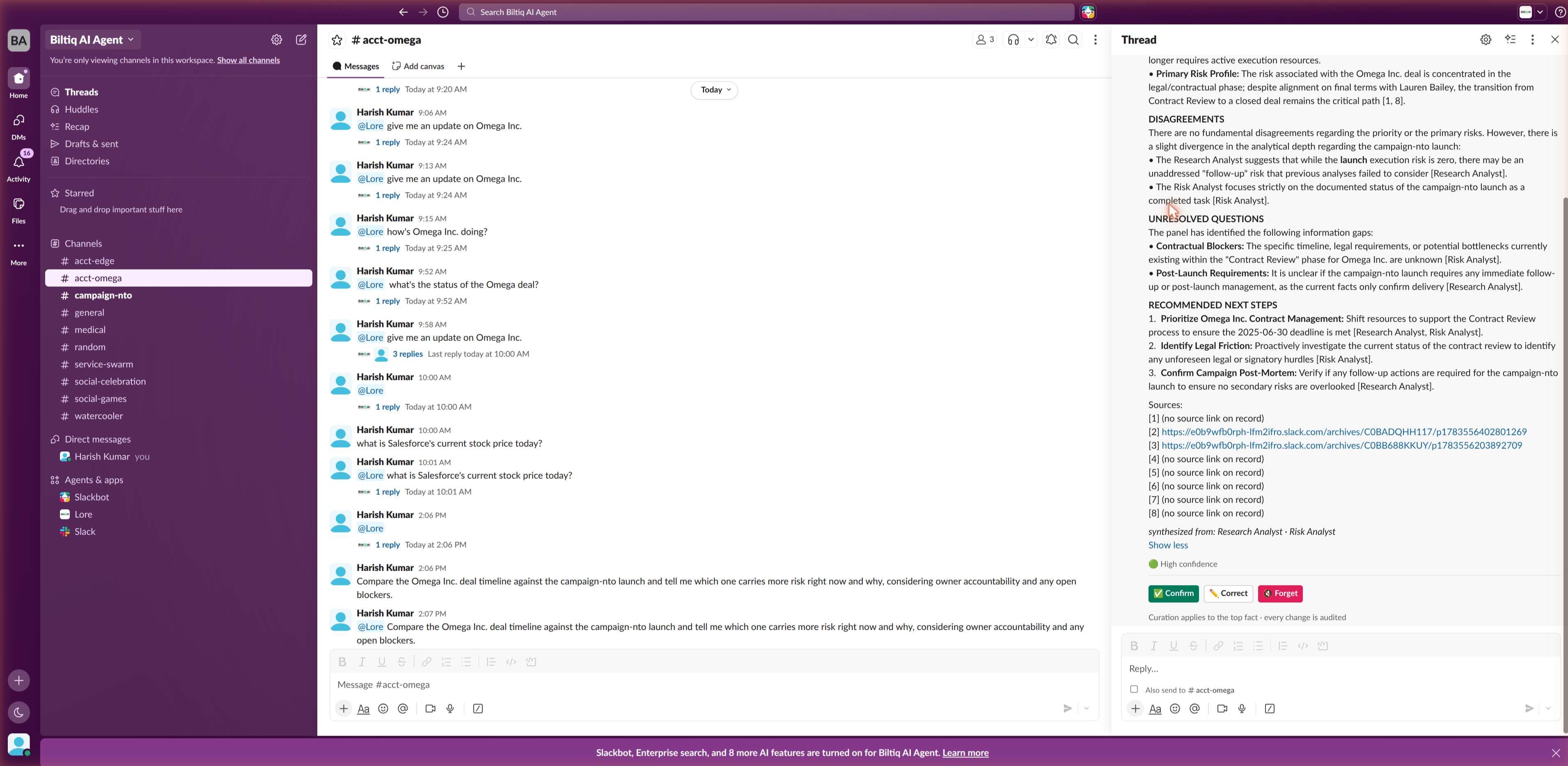The width and height of the screenshot is (1568, 766).
Task: Attach a file to the channel message
Action: [x=344, y=708]
